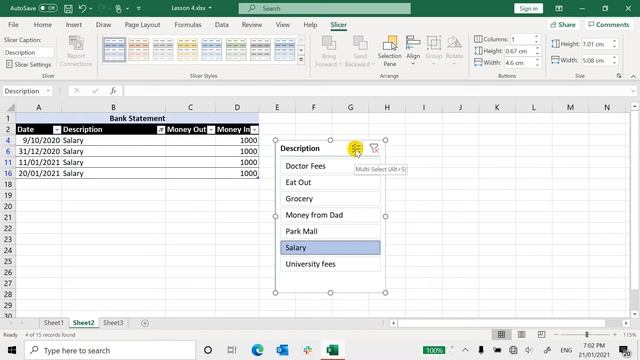
Task: Sign in to Office account
Action: click(528, 8)
